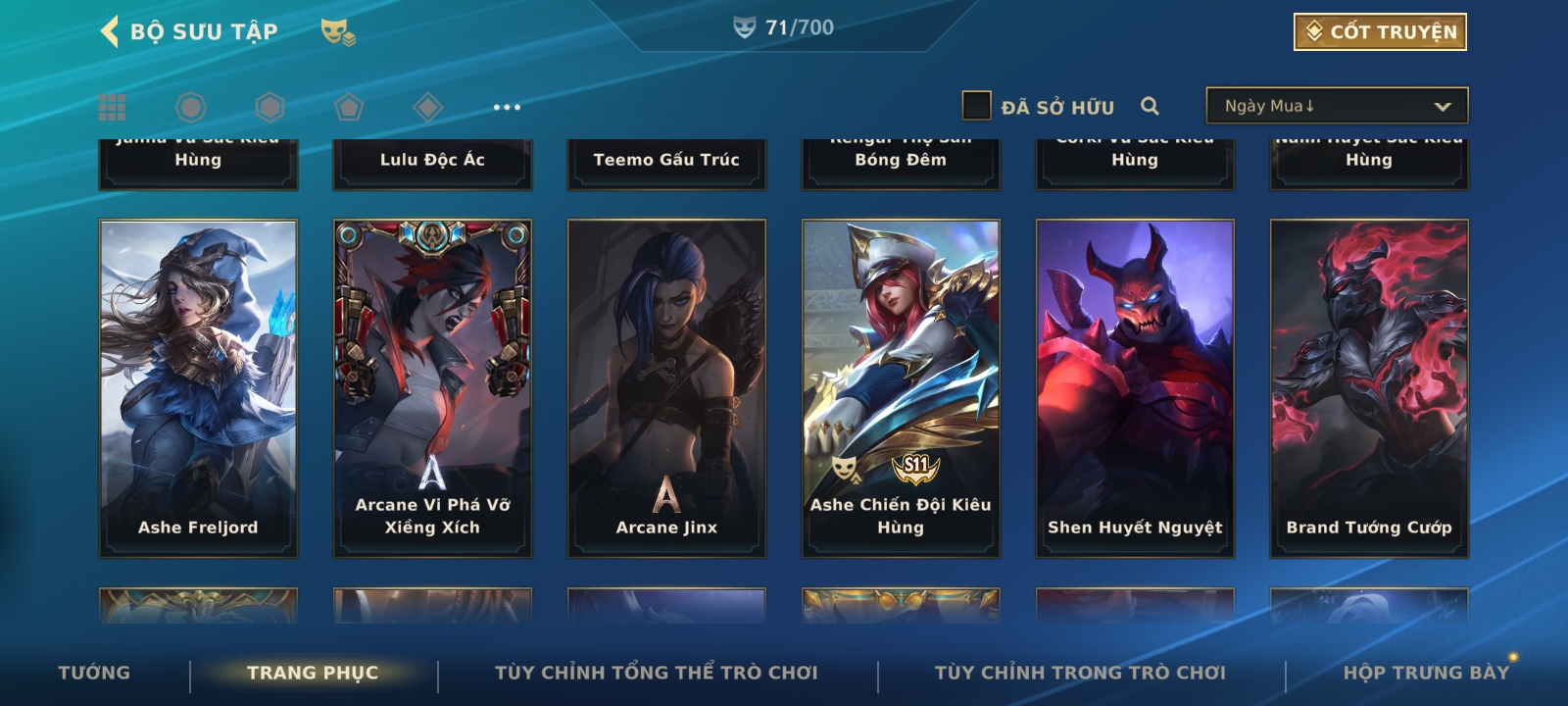Enable the Đã Sở Hữu checkbox
Screen dimensions: 1568x706
click(976, 106)
